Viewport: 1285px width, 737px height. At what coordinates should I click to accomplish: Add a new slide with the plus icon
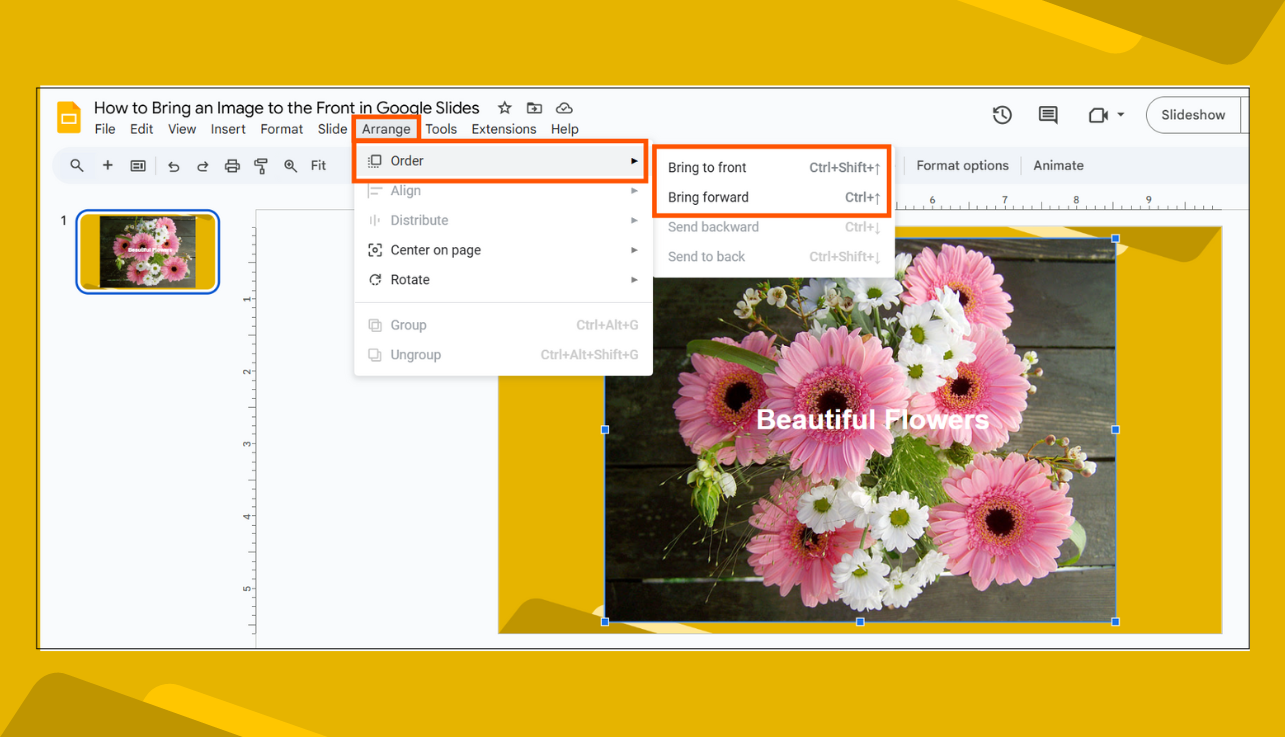[x=107, y=165]
